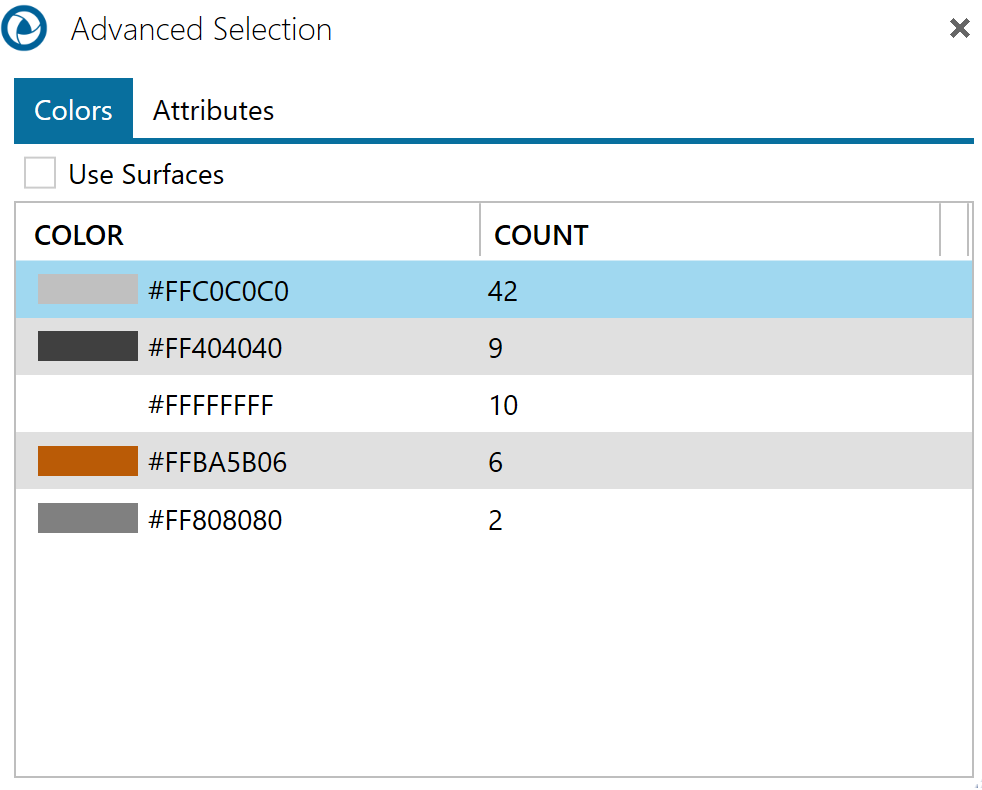Select the #FFFFFFFF white color row
The height and width of the screenshot is (790, 982).
pos(210,405)
